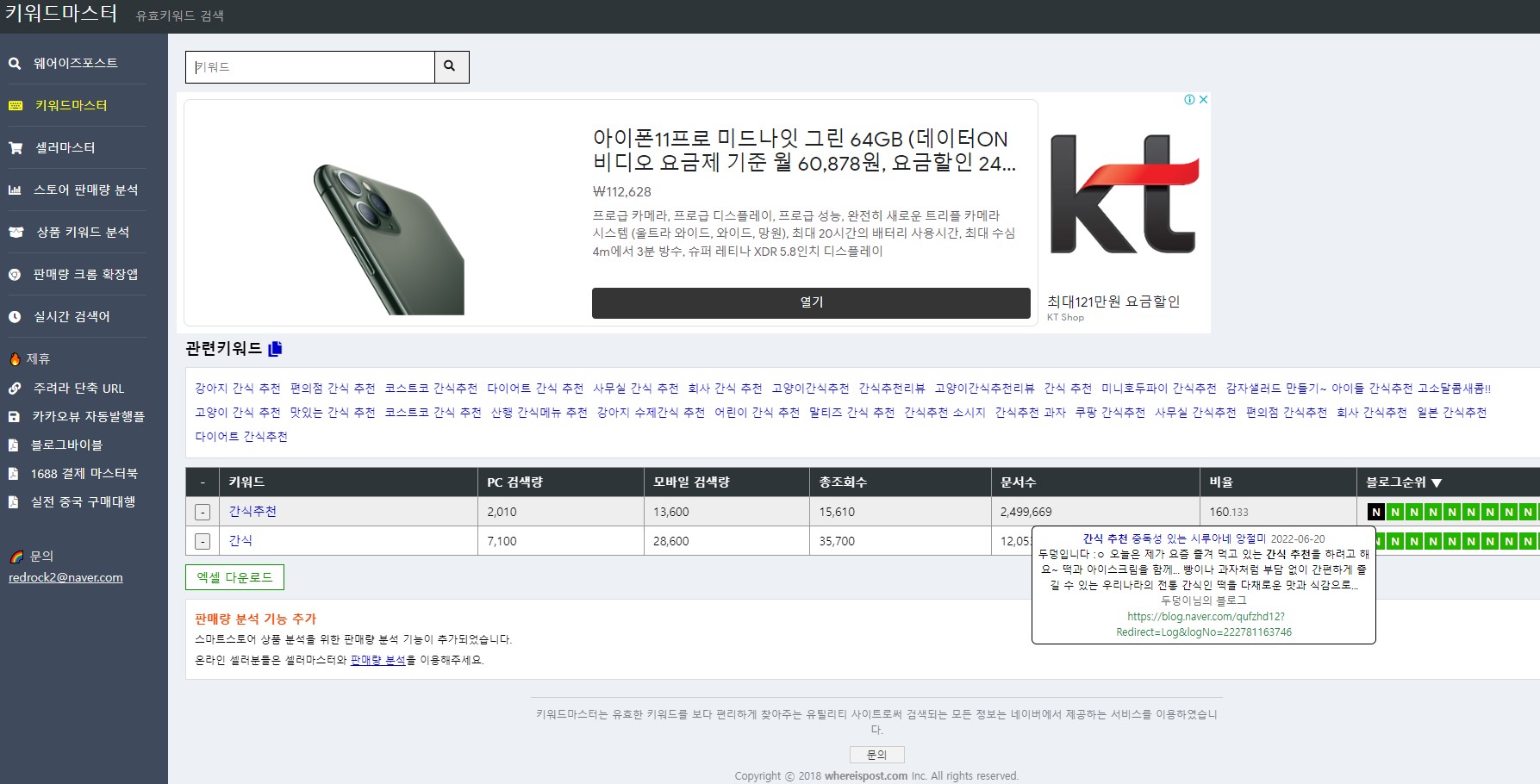
Task: Click the iPhone 11 Pro ad image
Action: [389, 239]
